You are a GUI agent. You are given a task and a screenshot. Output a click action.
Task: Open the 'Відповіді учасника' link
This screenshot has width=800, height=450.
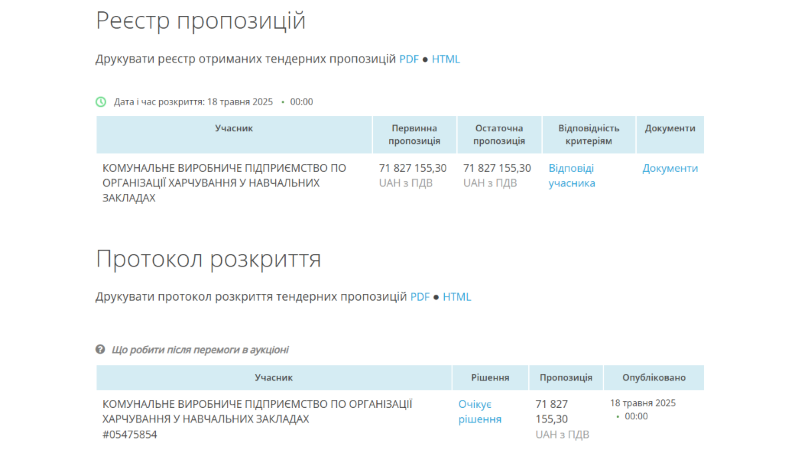571,176
